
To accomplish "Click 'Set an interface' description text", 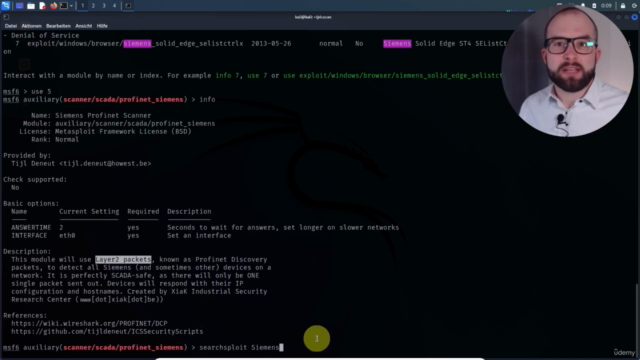I will pyautogui.click(x=199, y=236).
